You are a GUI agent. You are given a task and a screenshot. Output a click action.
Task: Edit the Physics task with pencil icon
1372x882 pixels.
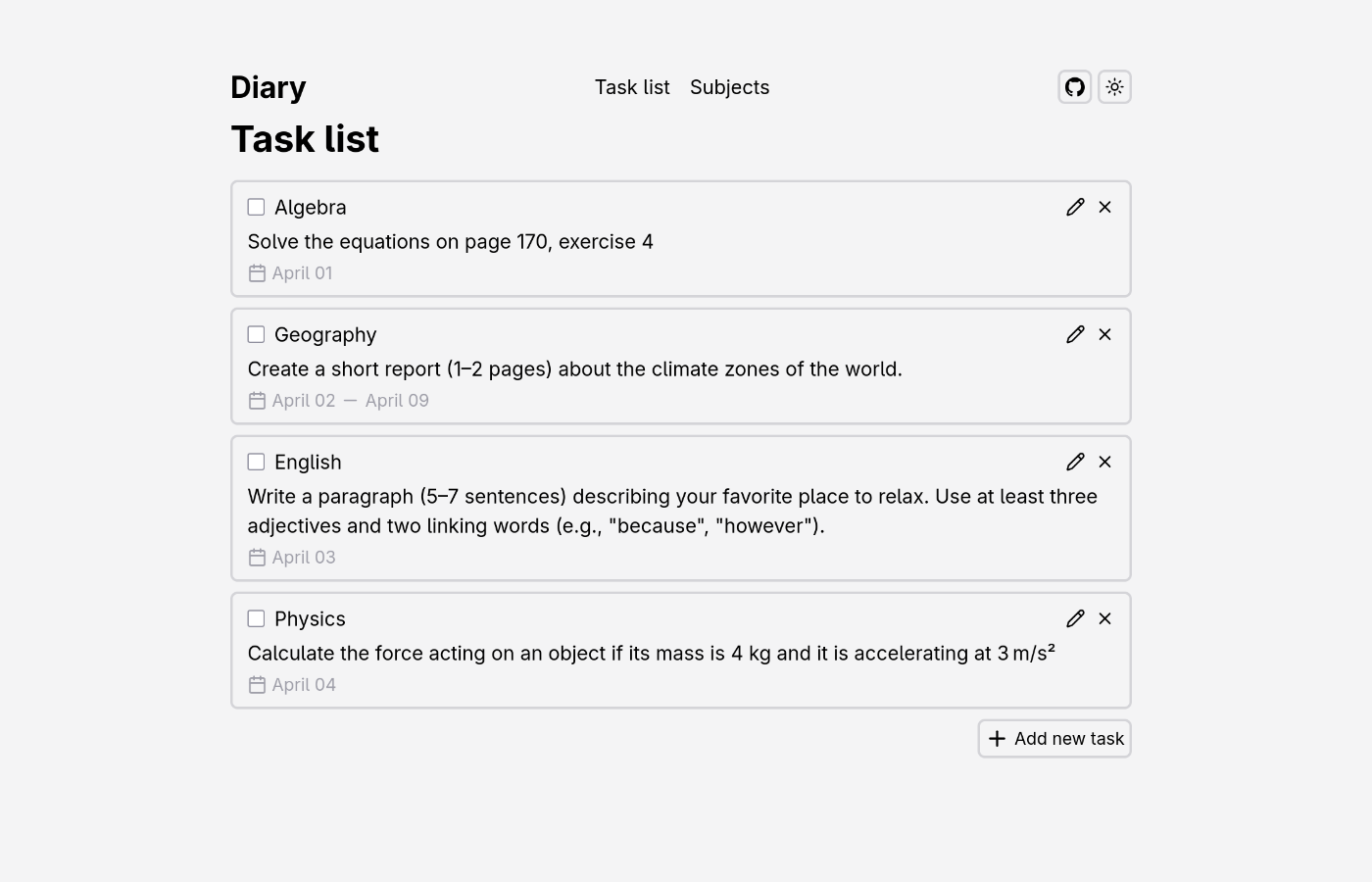coord(1075,618)
